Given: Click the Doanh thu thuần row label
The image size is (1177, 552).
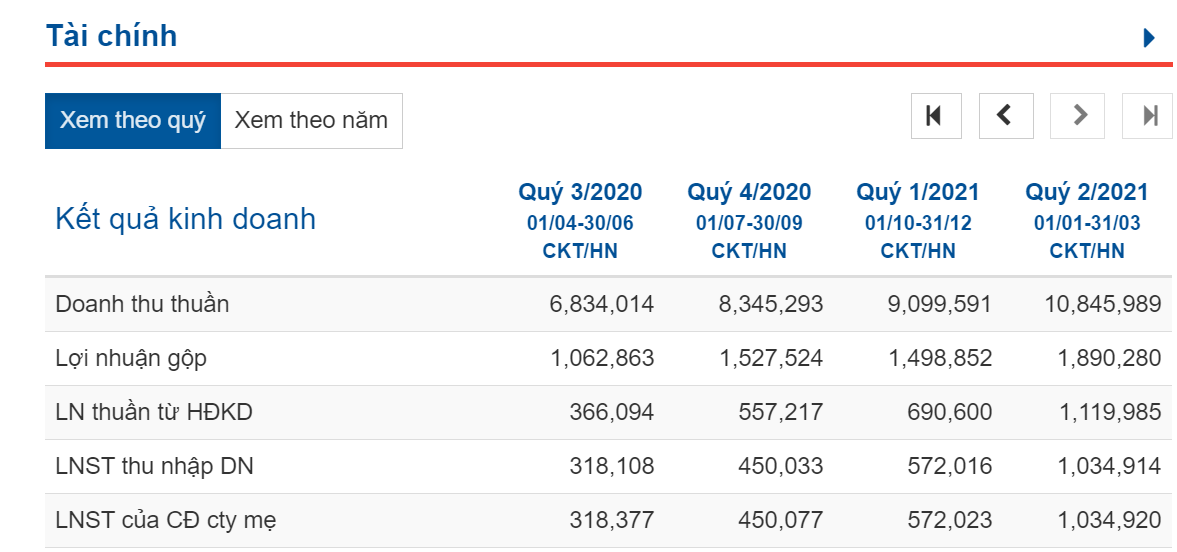Looking at the screenshot, I should [142, 304].
